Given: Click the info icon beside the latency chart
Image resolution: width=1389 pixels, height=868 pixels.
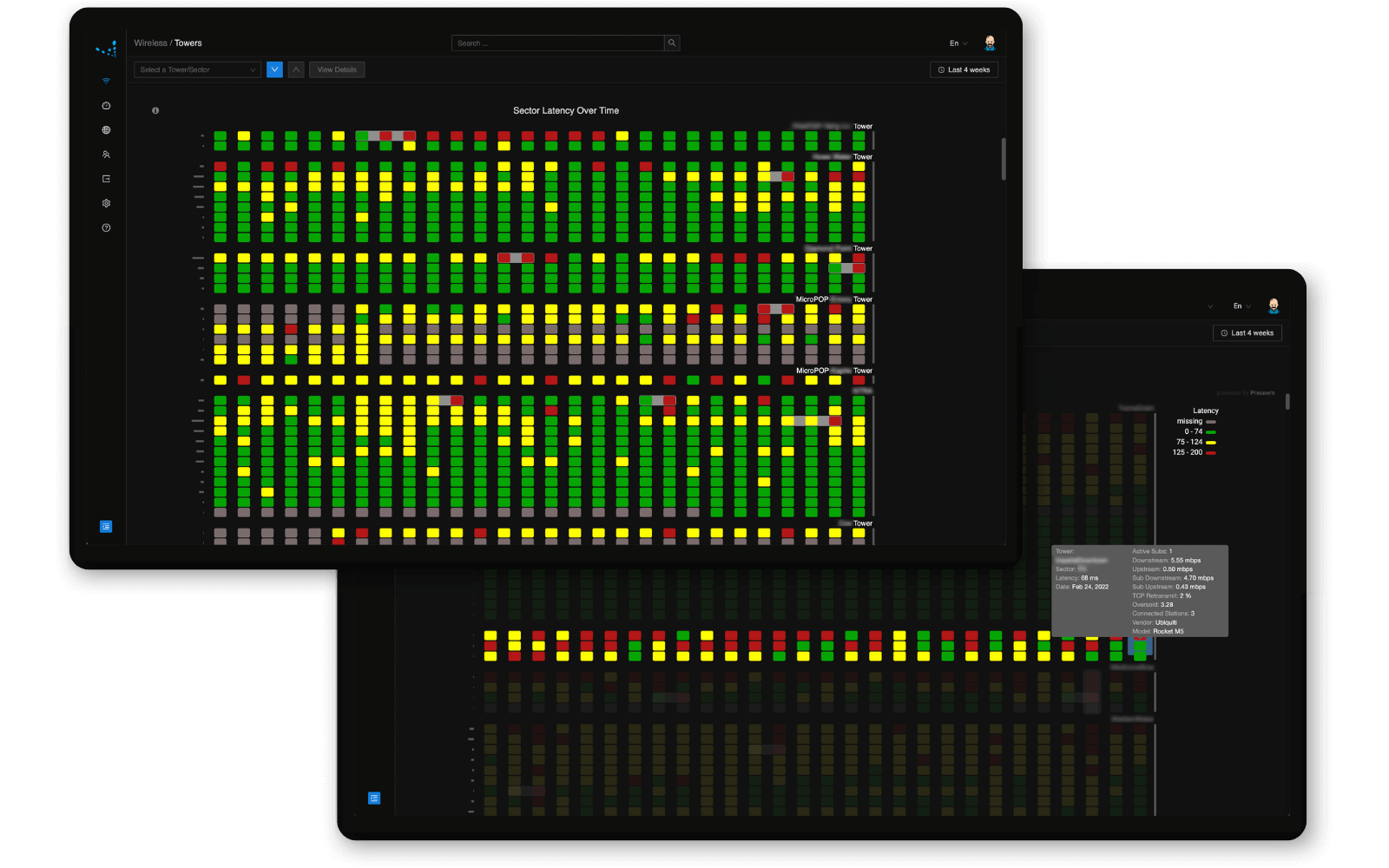Looking at the screenshot, I should 155,110.
